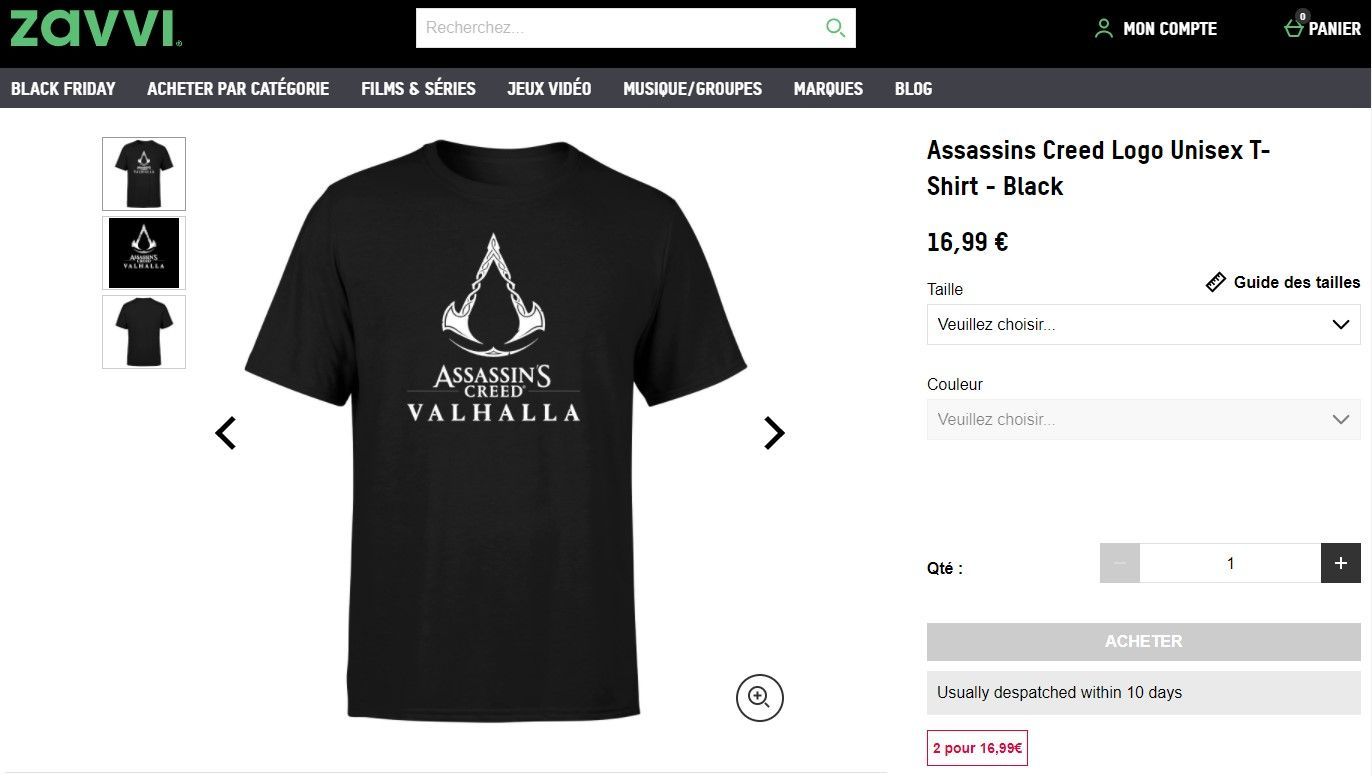
Task: Open the Acheter par catégorie menu
Action: coord(238,89)
